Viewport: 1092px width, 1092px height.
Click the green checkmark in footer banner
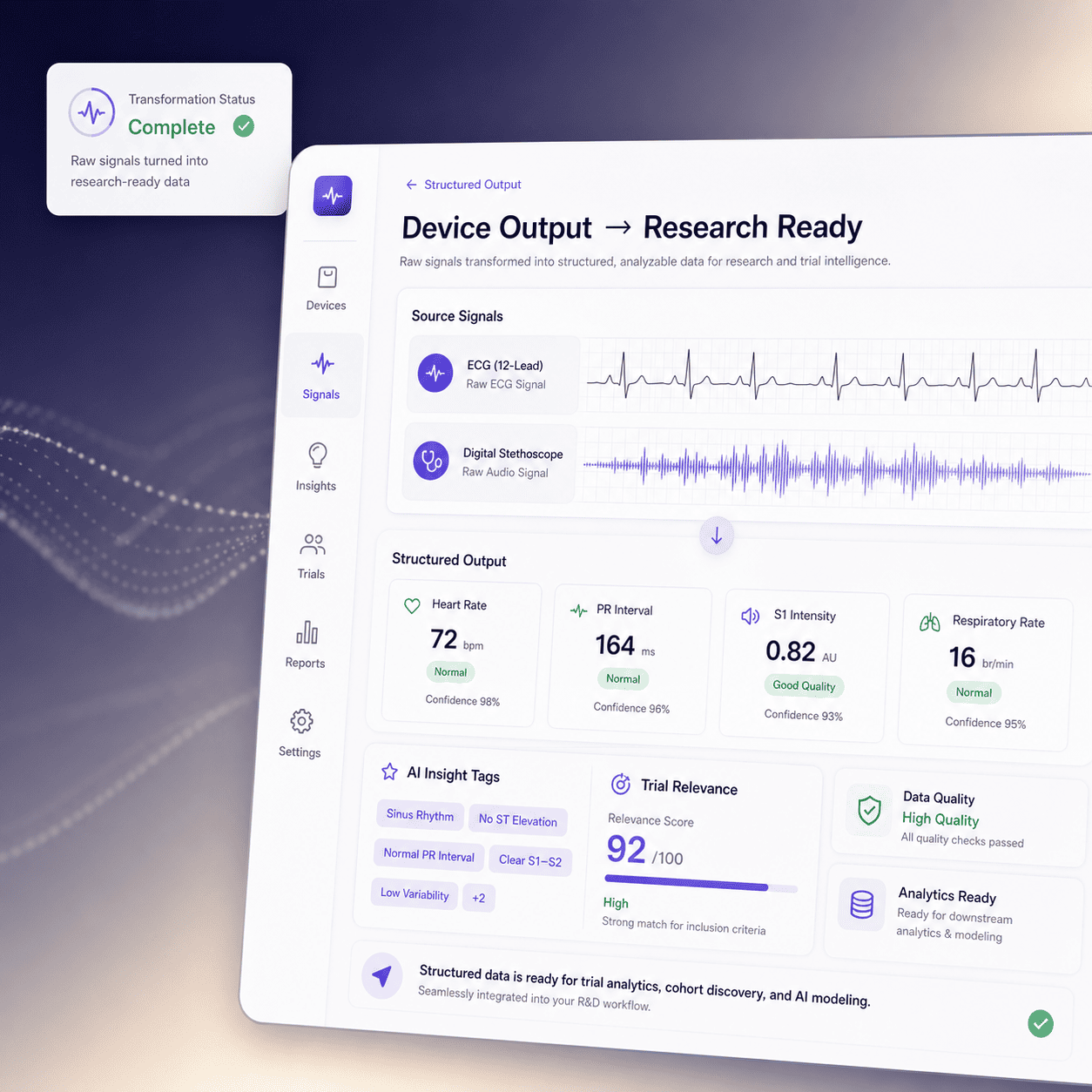pos(1041,1023)
